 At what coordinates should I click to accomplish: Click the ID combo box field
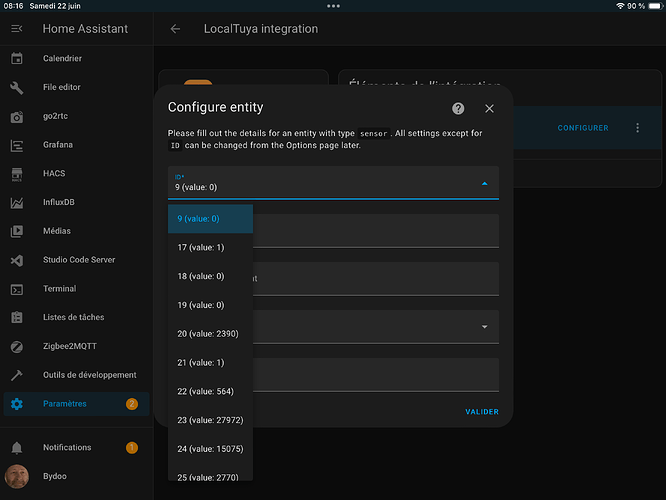click(x=333, y=183)
